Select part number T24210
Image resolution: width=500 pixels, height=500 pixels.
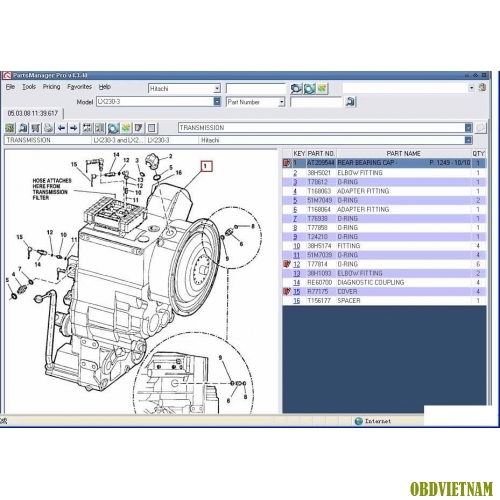pos(317,237)
